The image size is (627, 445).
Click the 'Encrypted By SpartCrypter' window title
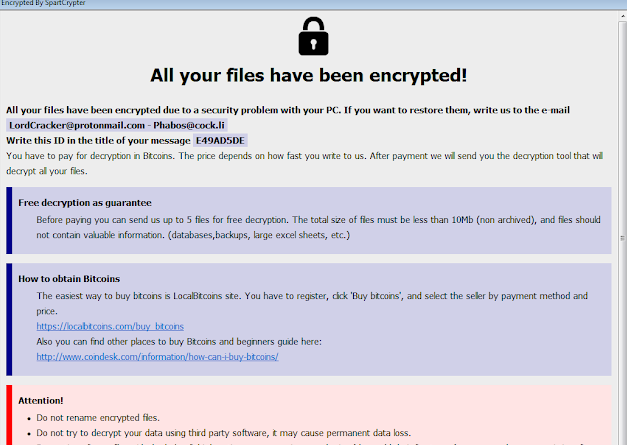coord(43,4)
